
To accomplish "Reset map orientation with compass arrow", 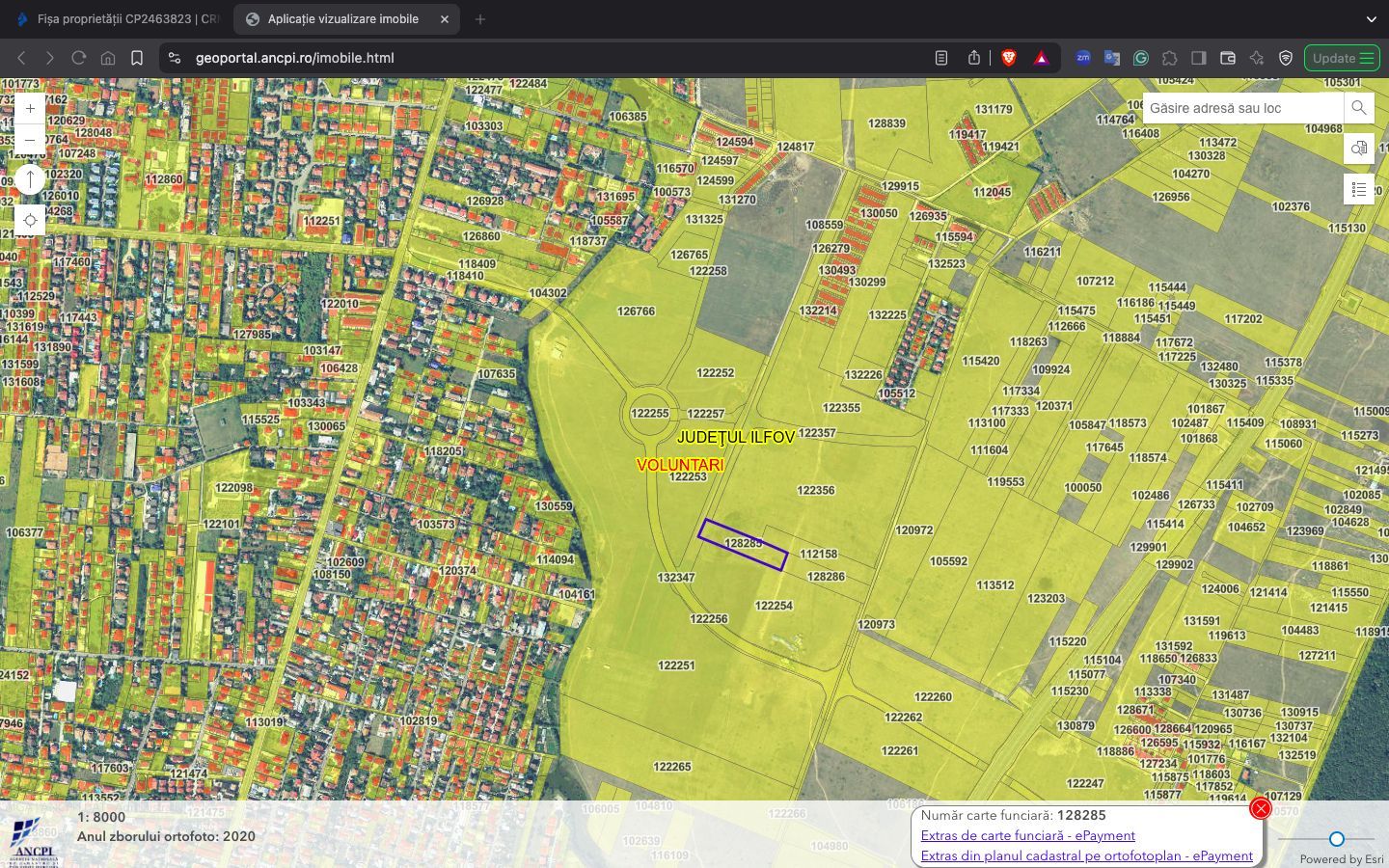I will (x=30, y=179).
